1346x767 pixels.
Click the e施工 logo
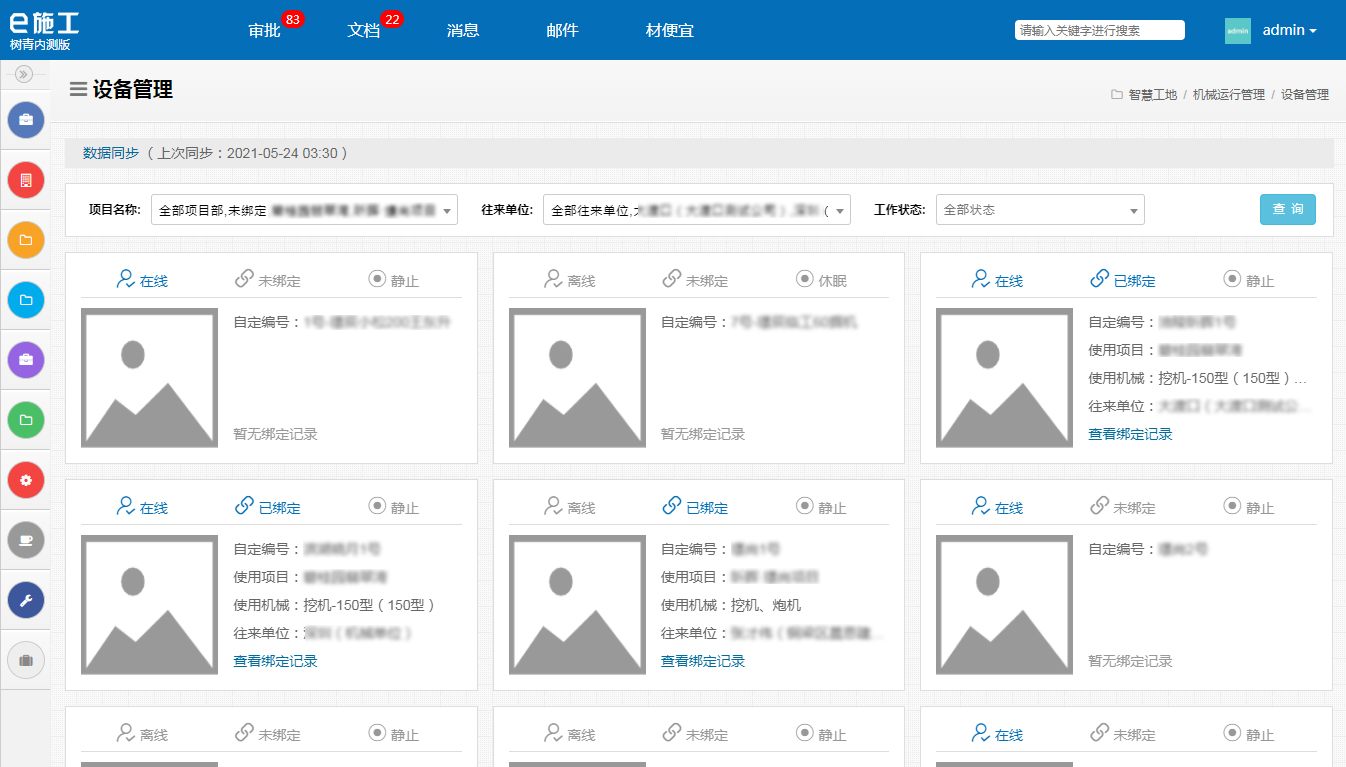(43, 22)
